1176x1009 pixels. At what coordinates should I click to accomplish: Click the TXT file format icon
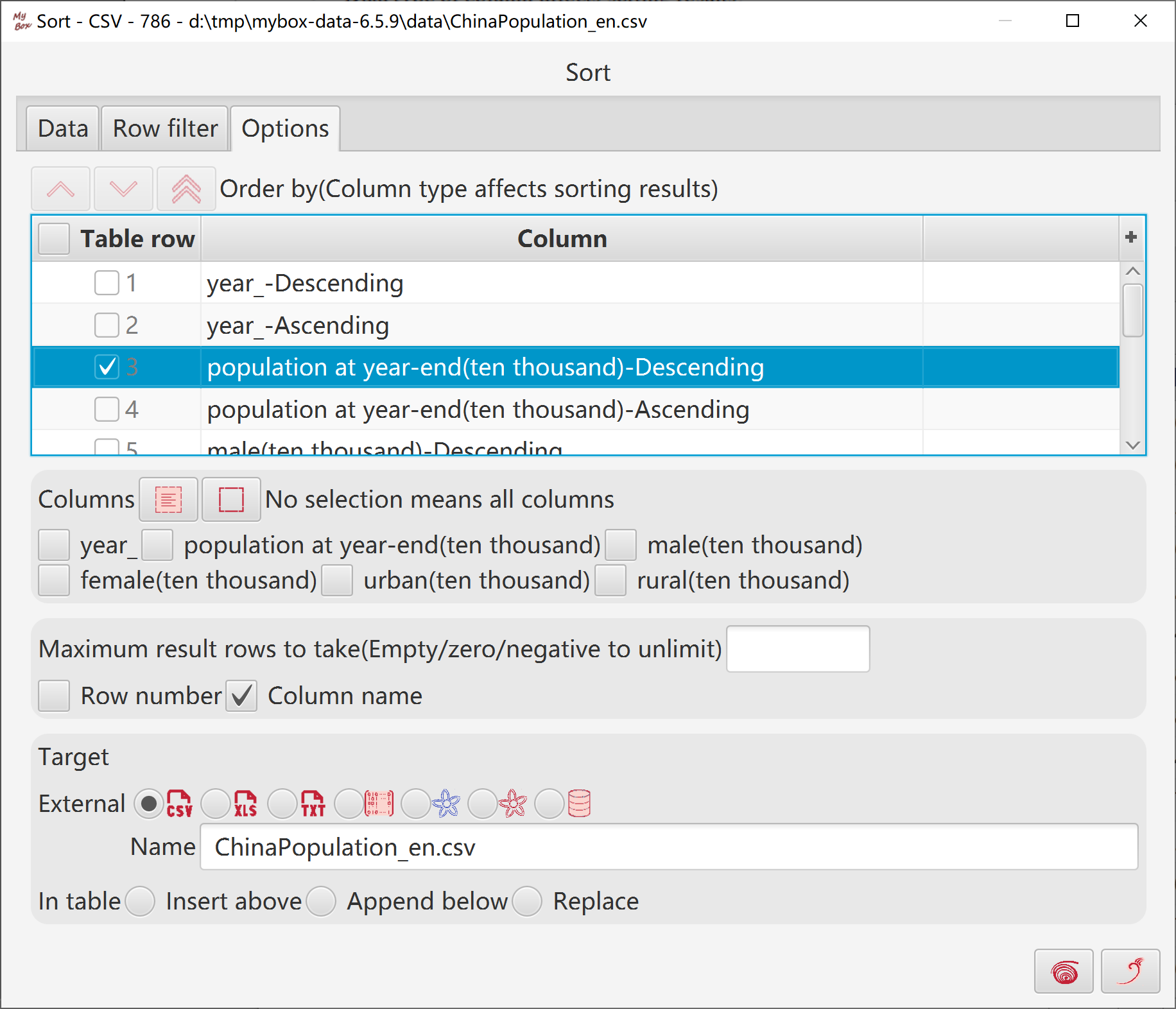click(313, 804)
